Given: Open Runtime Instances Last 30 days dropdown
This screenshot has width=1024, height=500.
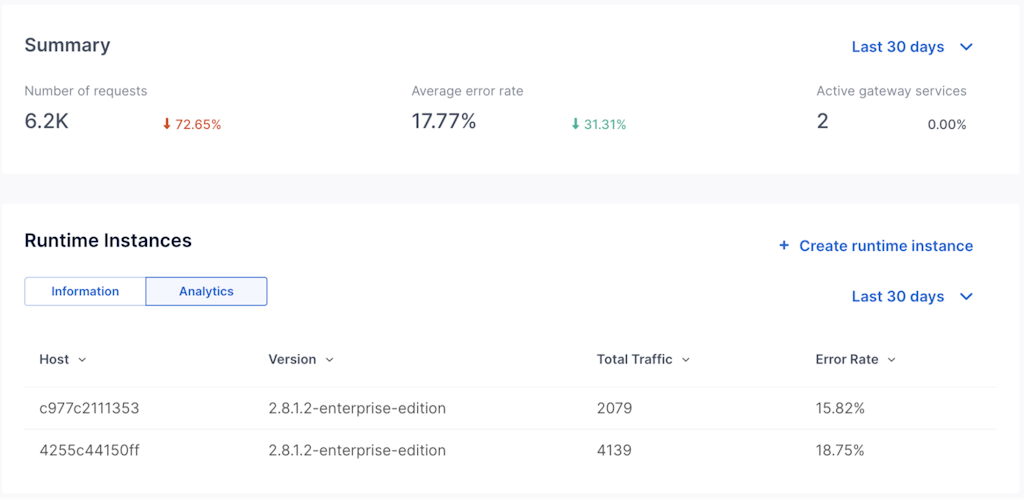Looking at the screenshot, I should point(898,297).
